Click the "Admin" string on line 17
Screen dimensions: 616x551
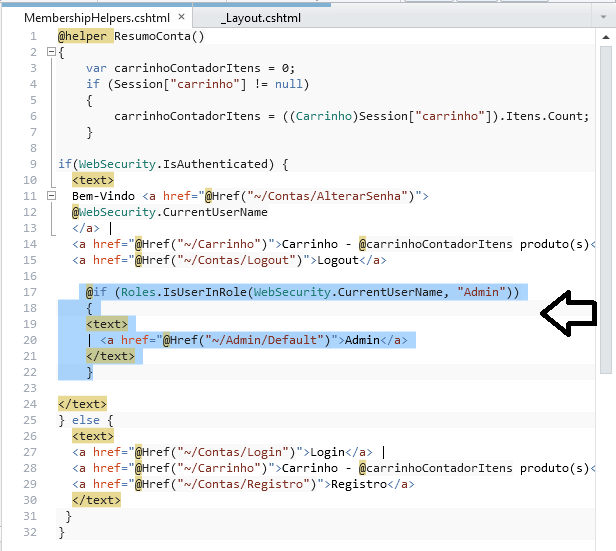point(481,292)
